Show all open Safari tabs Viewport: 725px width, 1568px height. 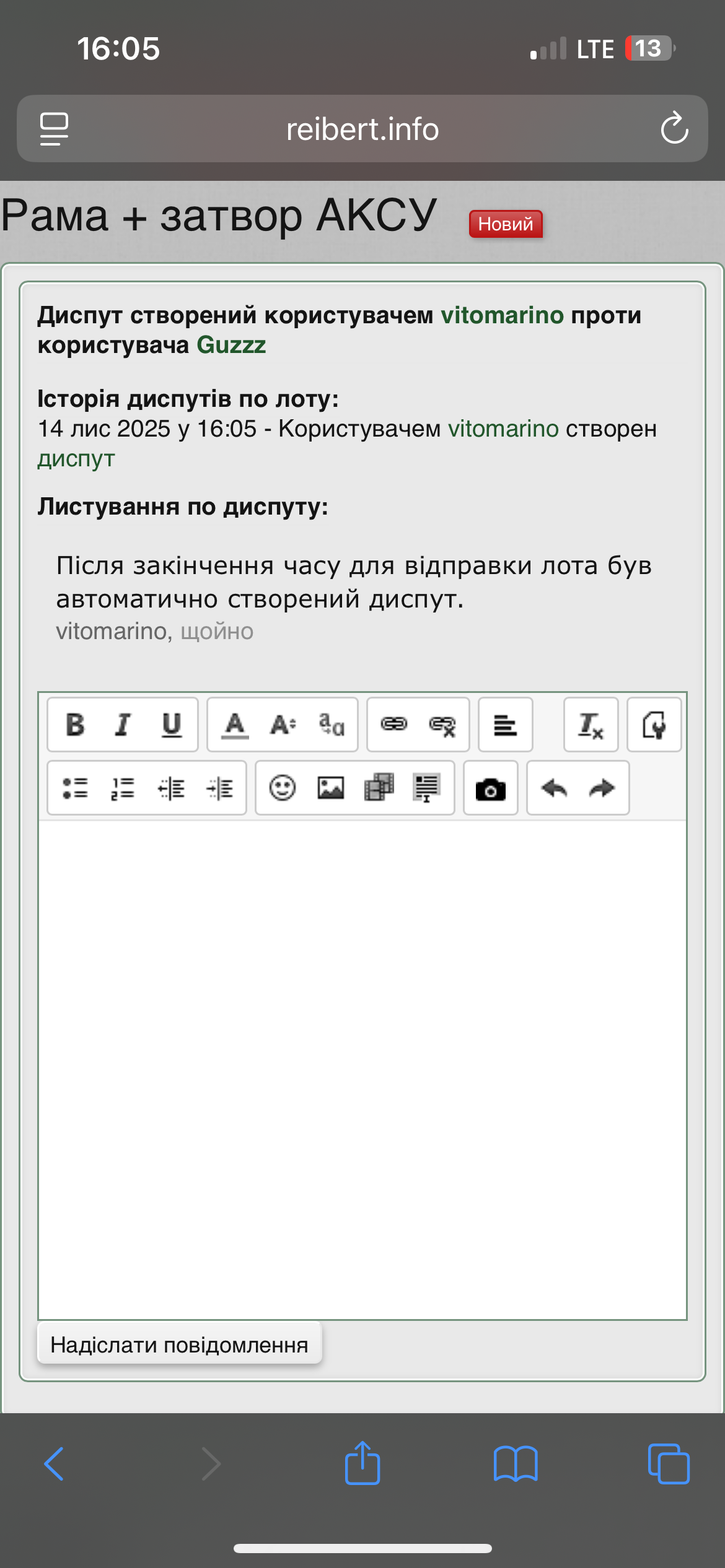(x=669, y=1464)
